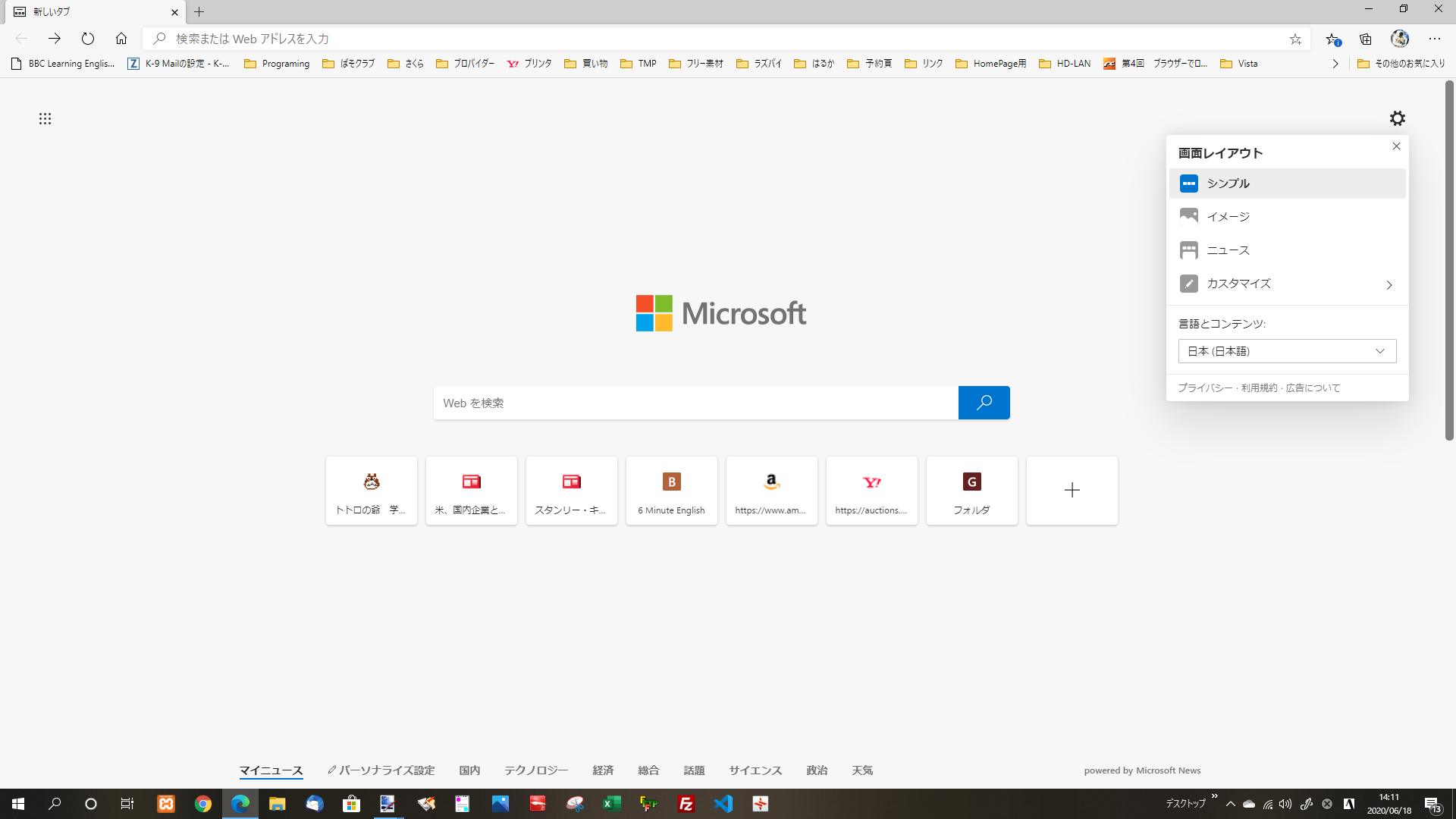
Task: Open the favorites list icon
Action: [1332, 39]
